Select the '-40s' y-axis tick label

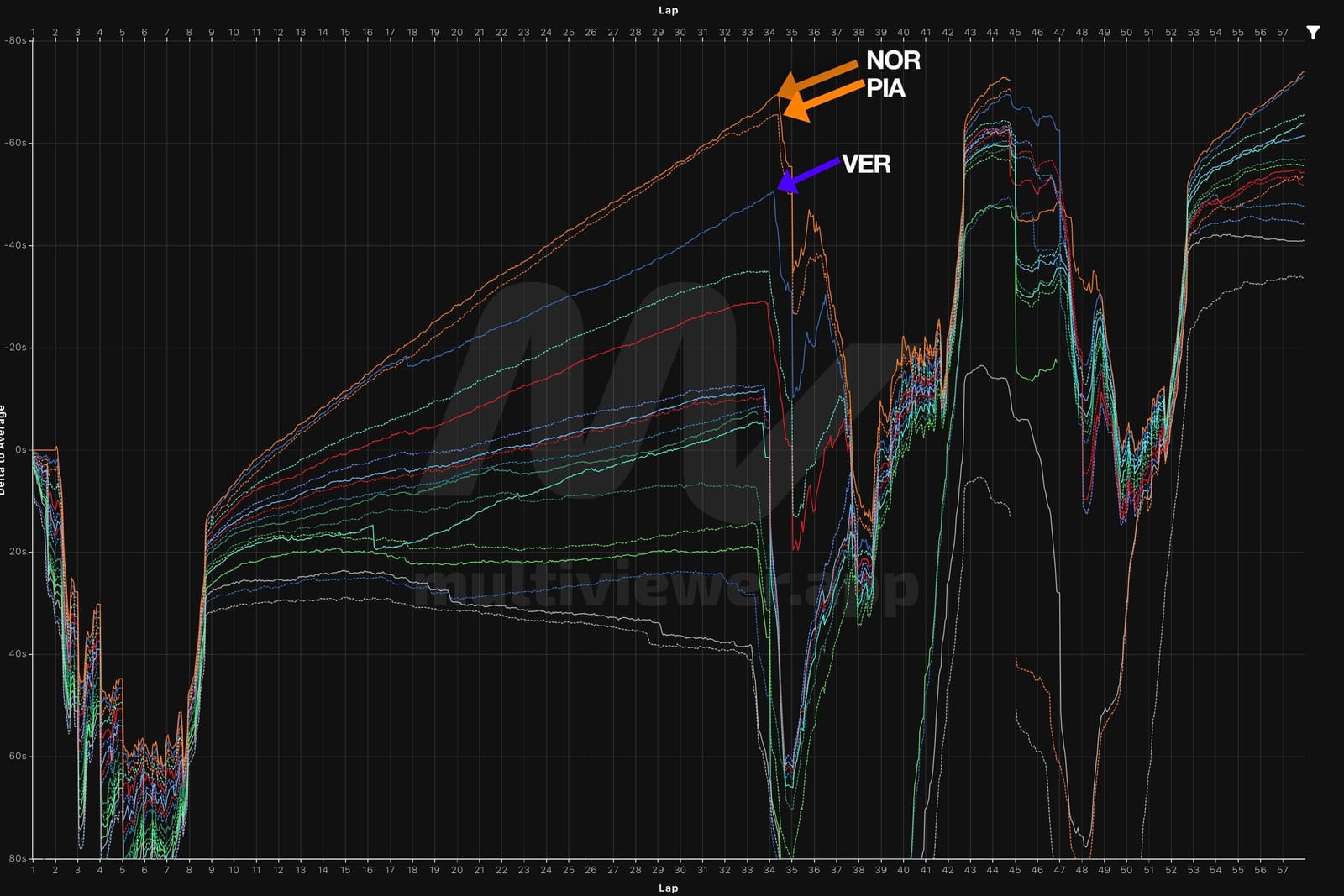point(15,245)
